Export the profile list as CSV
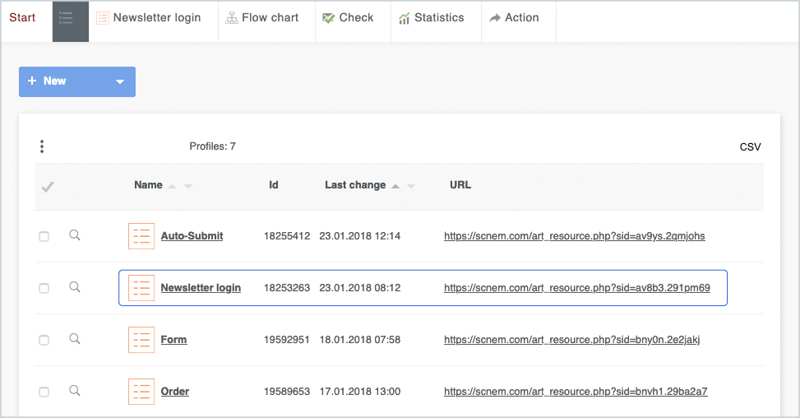The height and width of the screenshot is (418, 800). (x=750, y=147)
